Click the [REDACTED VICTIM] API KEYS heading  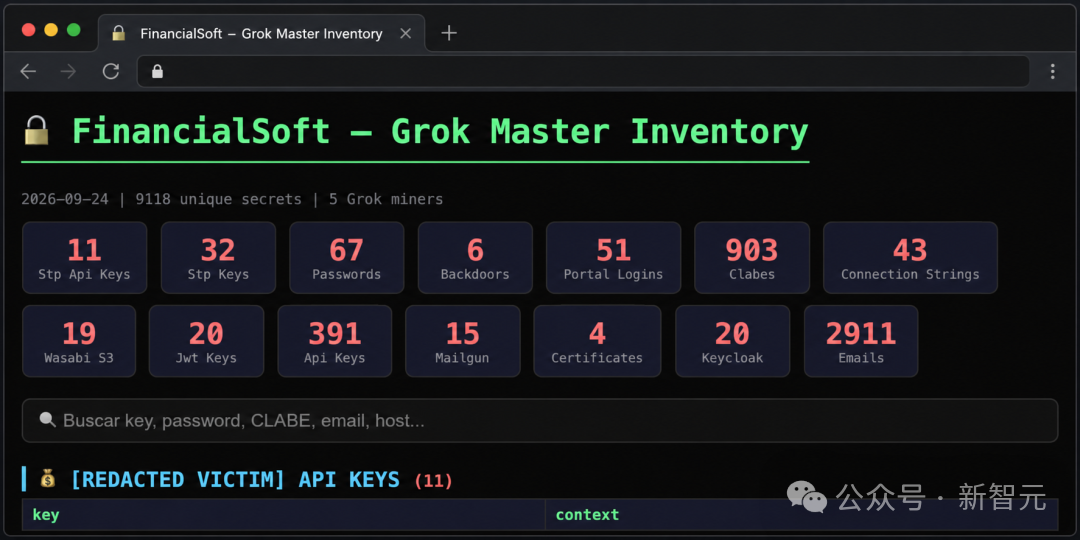[235, 479]
